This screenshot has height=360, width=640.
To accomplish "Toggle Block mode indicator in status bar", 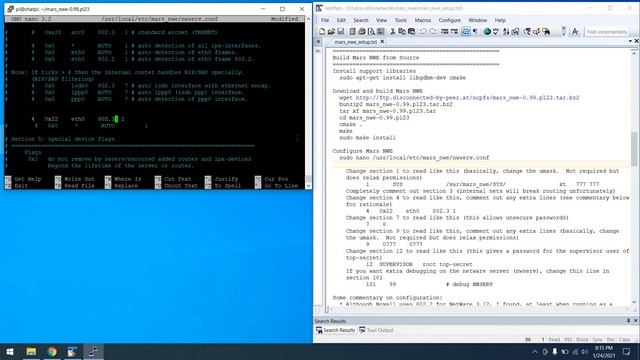I will tap(582, 339).
